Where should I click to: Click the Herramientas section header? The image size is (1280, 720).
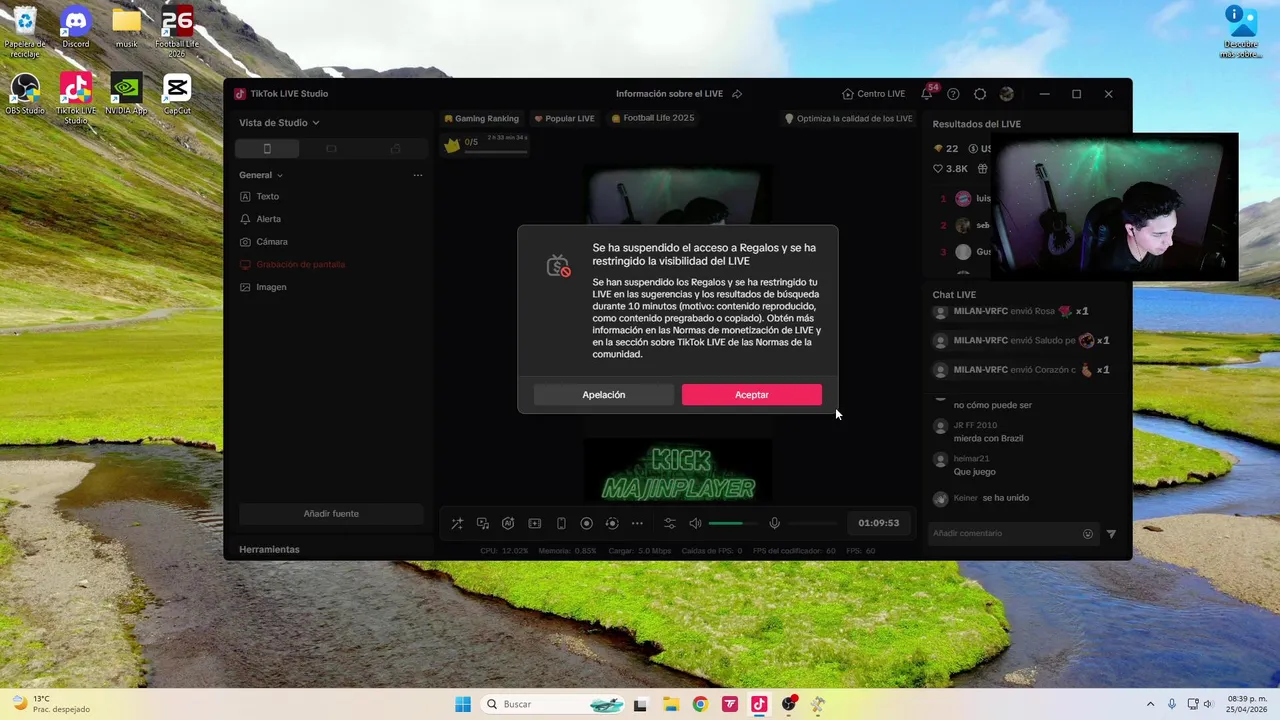coord(269,550)
